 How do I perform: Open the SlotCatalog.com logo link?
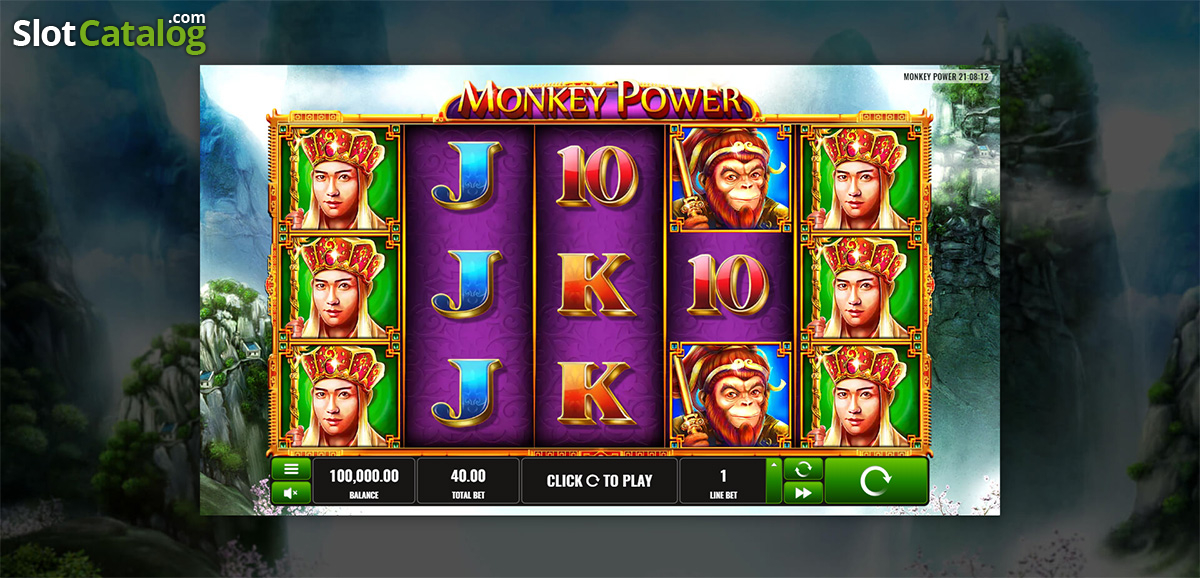110,32
